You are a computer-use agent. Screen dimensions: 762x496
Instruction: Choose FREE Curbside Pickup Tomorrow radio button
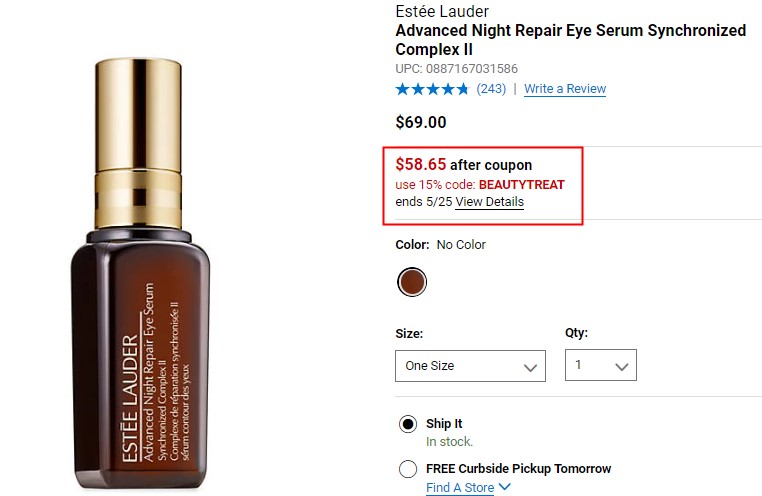click(408, 469)
